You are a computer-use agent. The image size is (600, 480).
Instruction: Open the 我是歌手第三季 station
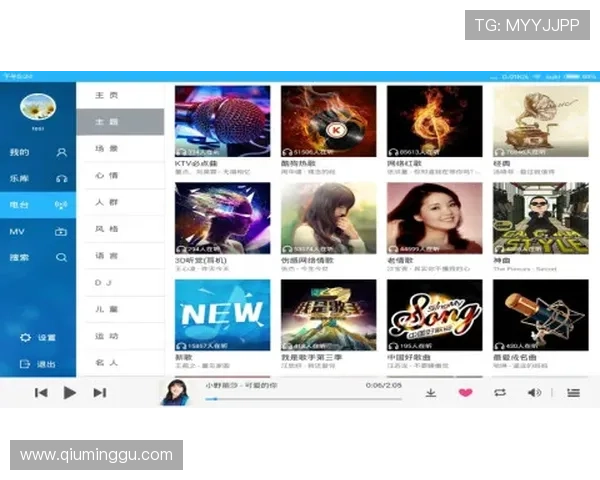328,315
